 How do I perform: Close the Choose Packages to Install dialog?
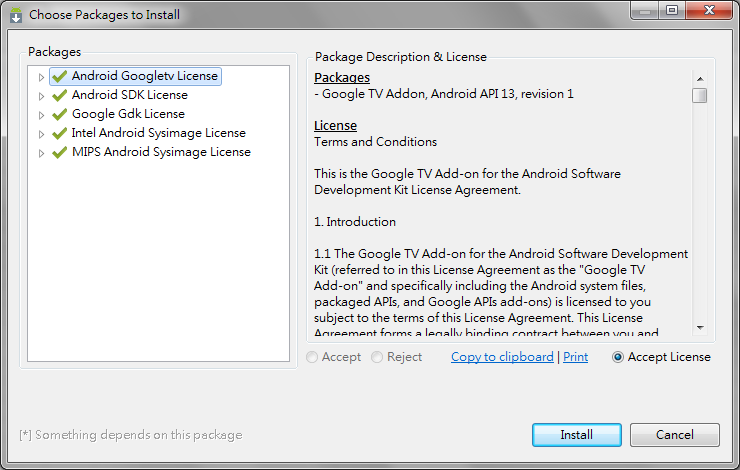click(709, 10)
